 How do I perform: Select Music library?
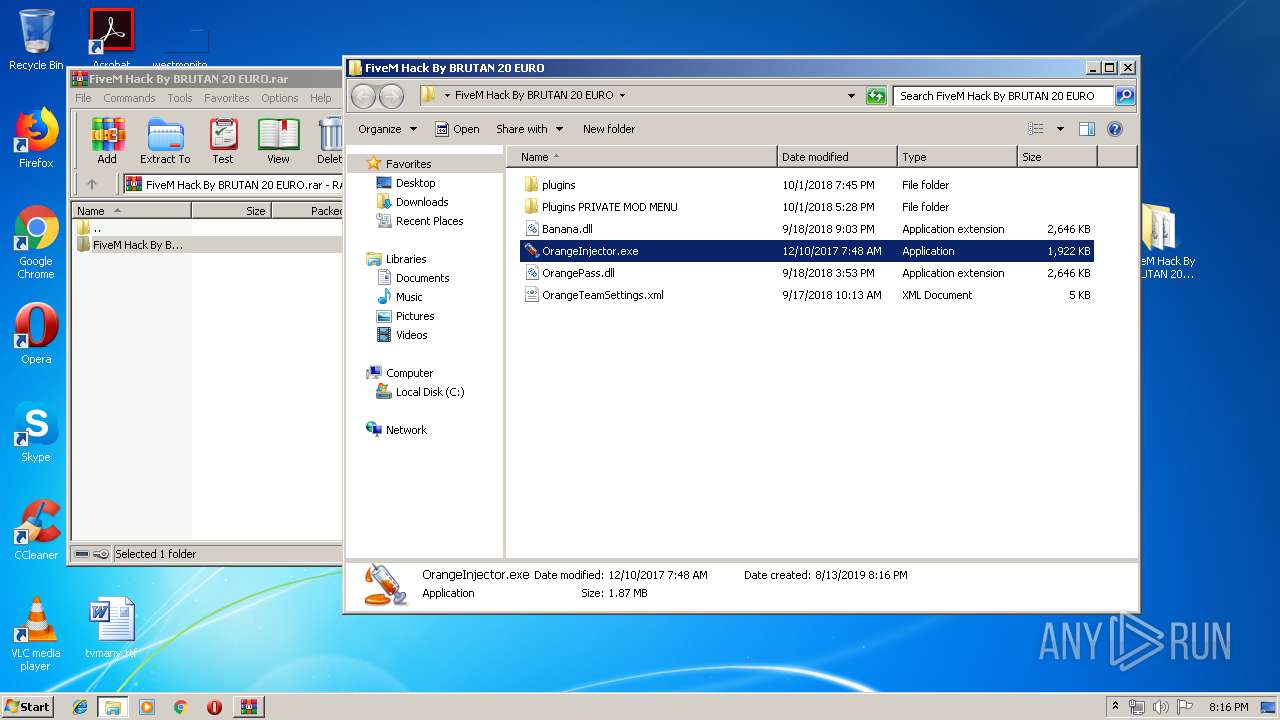pos(409,297)
